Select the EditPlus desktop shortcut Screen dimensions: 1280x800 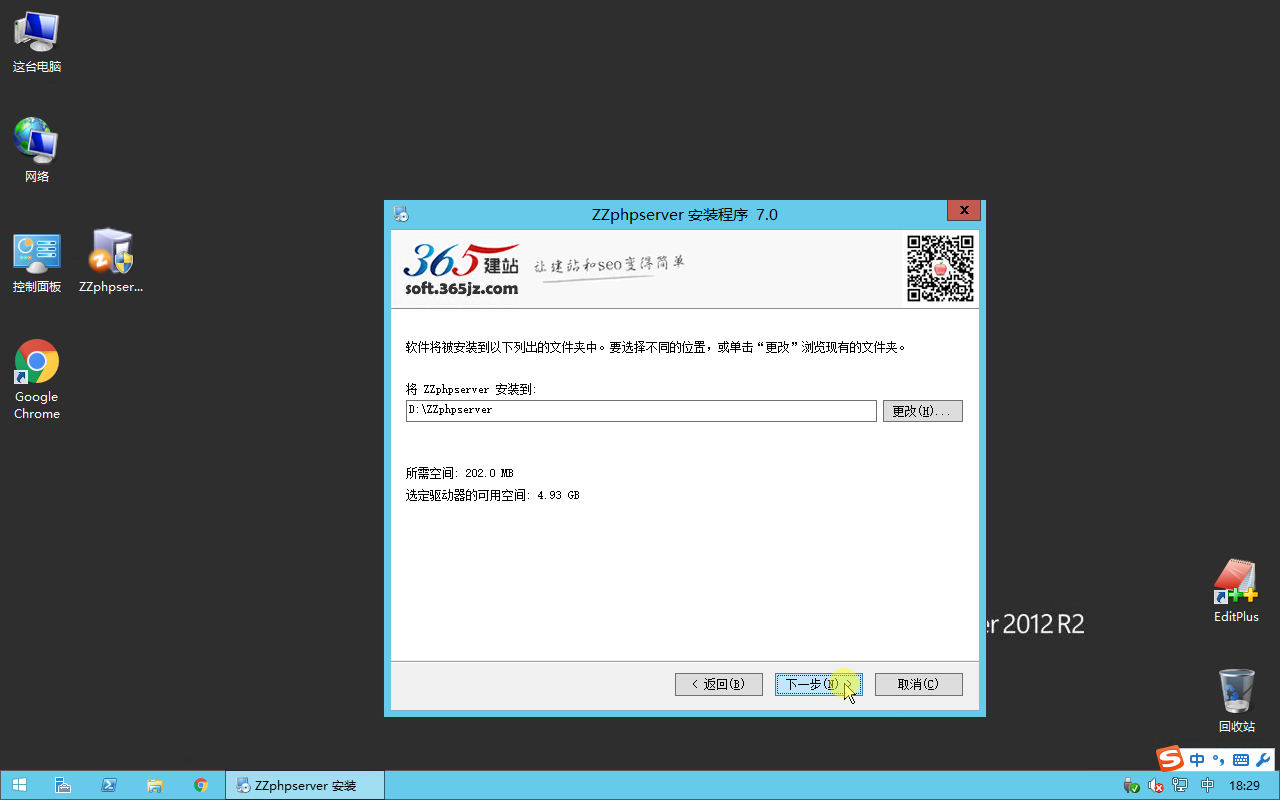(x=1236, y=592)
